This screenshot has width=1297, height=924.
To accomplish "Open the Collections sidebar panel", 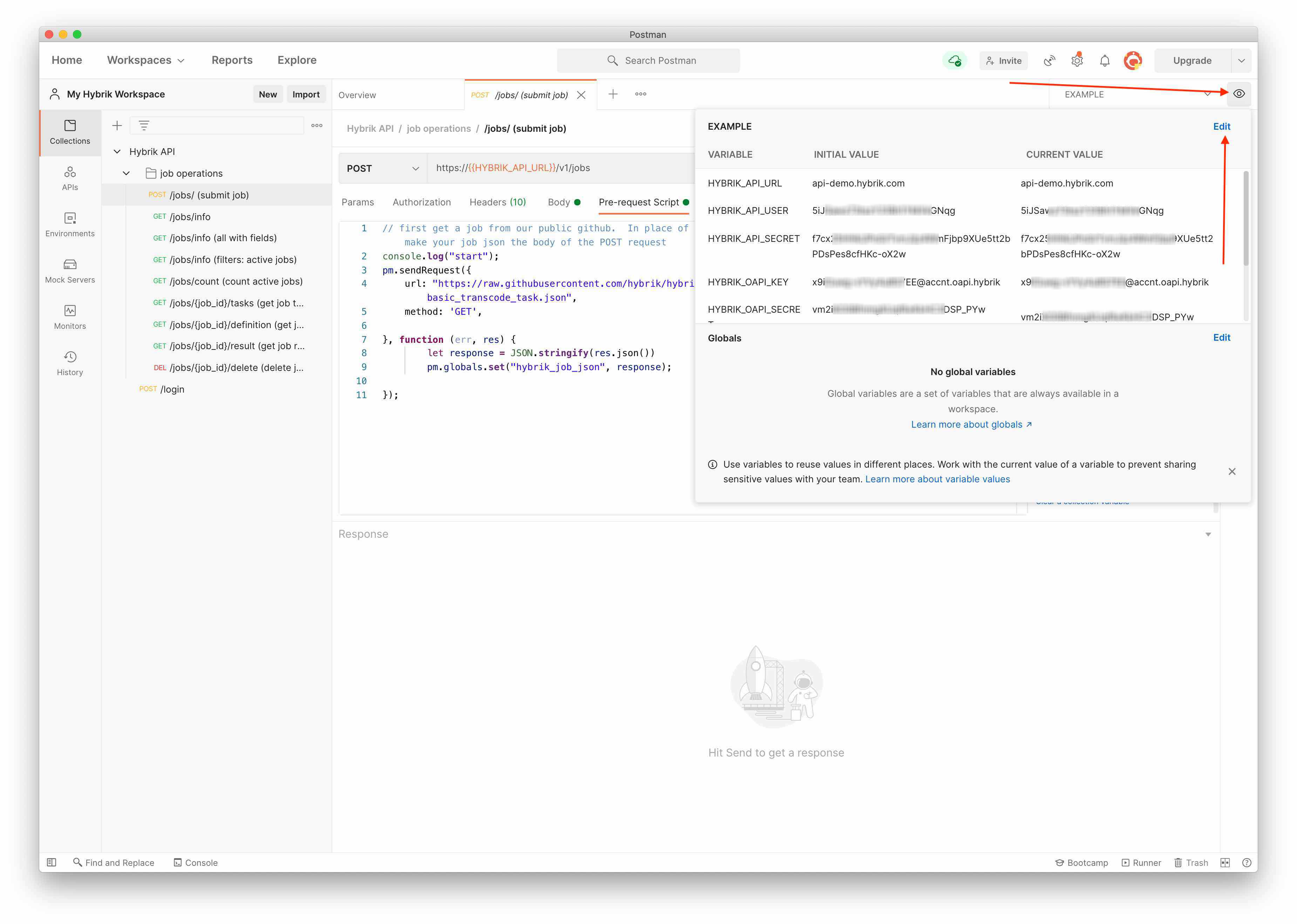I will click(x=69, y=132).
